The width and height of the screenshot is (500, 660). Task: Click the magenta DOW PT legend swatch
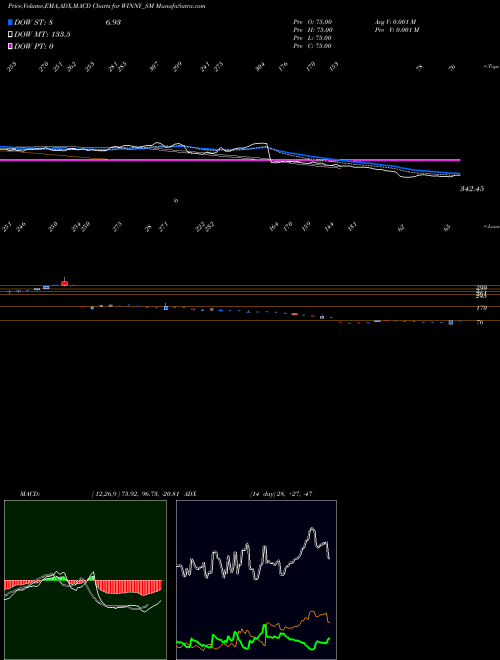(x=10, y=46)
